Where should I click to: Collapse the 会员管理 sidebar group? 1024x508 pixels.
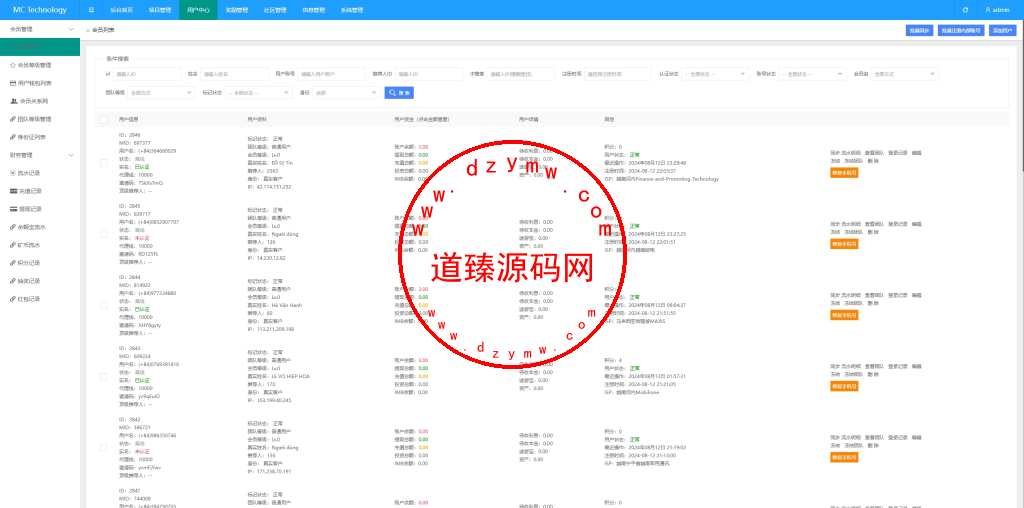(x=40, y=29)
